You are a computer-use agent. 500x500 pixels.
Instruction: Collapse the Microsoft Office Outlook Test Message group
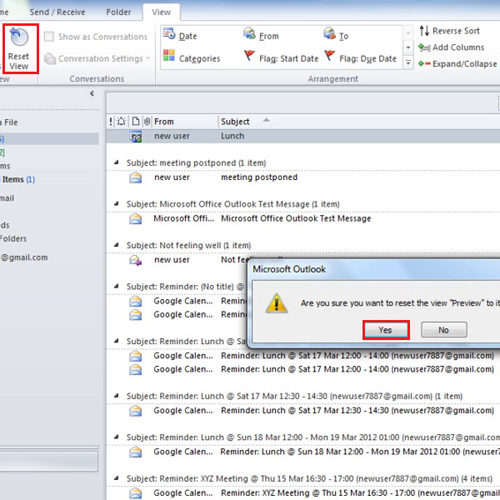point(116,204)
